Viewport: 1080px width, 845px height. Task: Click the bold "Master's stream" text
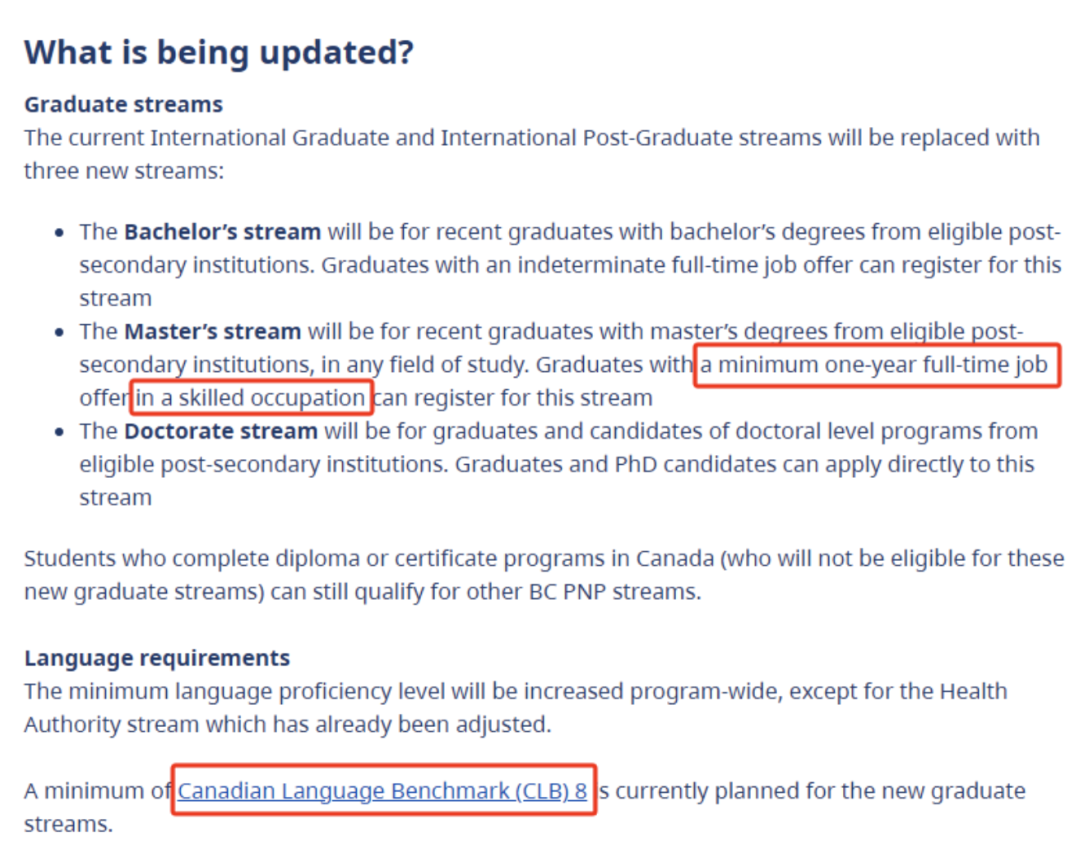pos(212,331)
